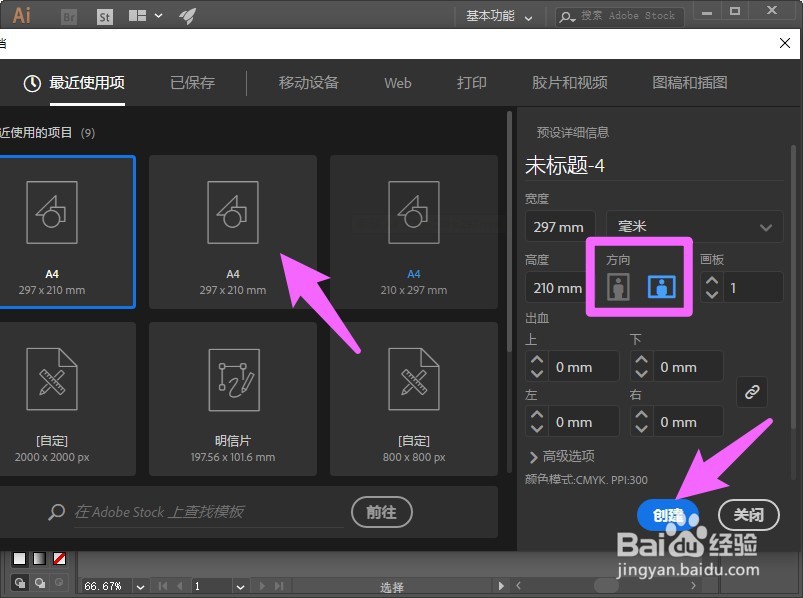Image resolution: width=803 pixels, height=598 pixels.
Task: Open Adobe Bridge via the Br icon
Action: pos(68,15)
